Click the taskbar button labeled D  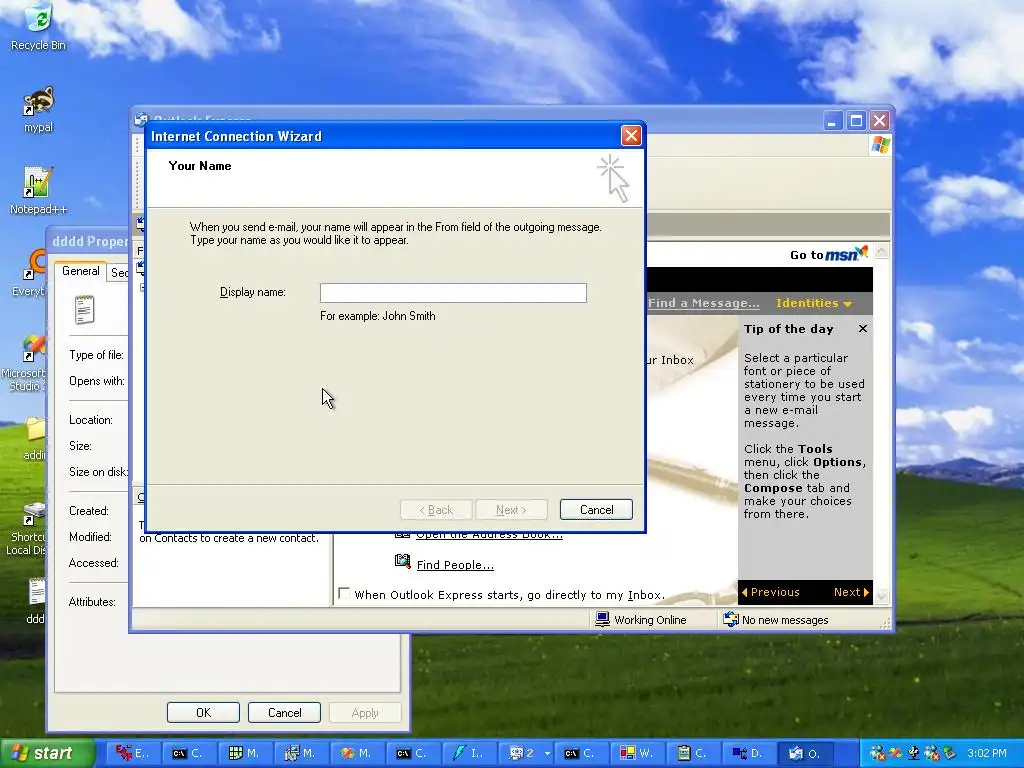(x=749, y=753)
